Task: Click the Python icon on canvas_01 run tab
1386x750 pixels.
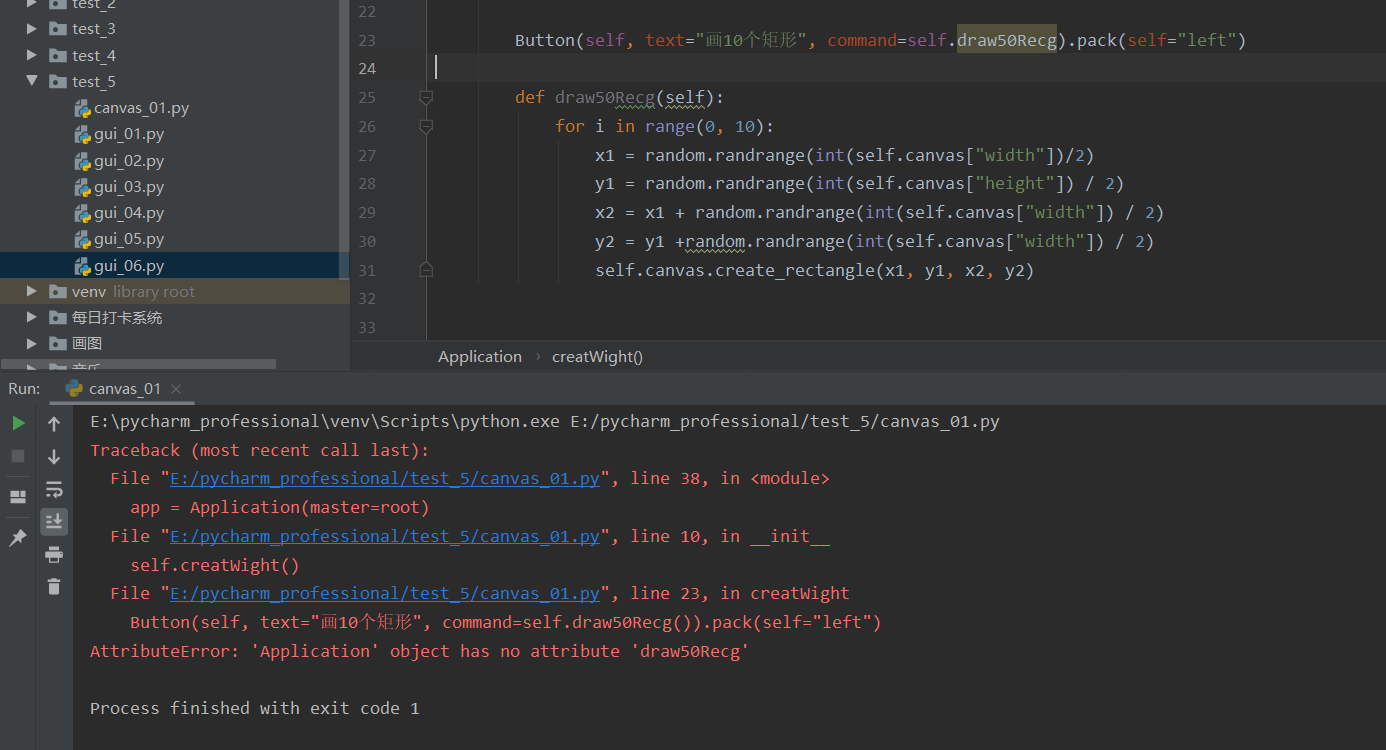Action: pyautogui.click(x=74, y=389)
